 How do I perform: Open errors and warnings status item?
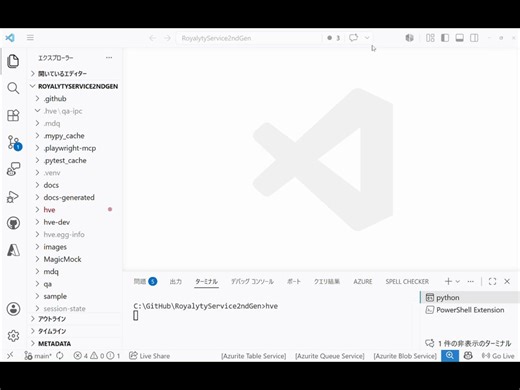coord(97,356)
